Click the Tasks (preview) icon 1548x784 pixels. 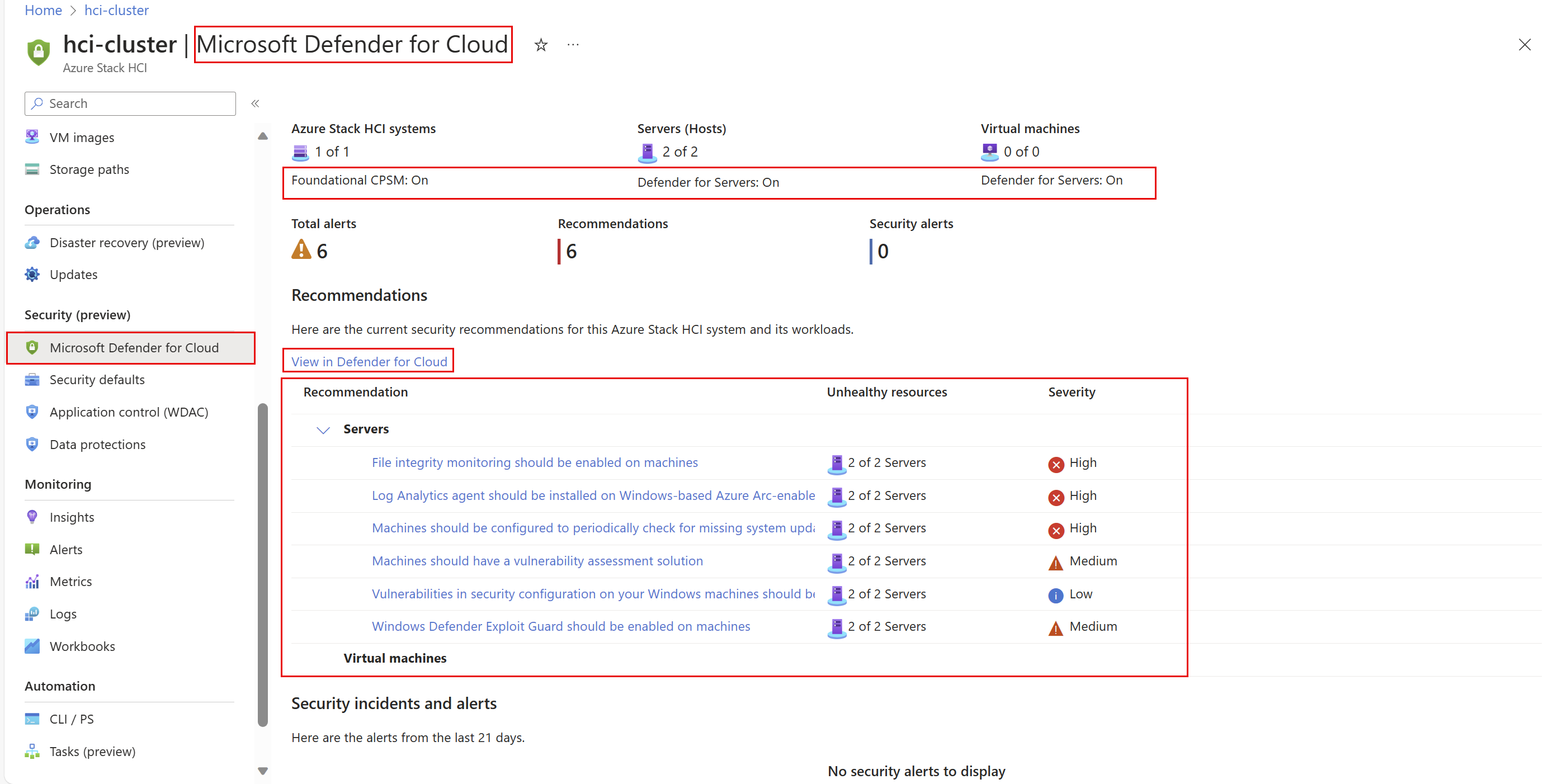tap(32, 752)
